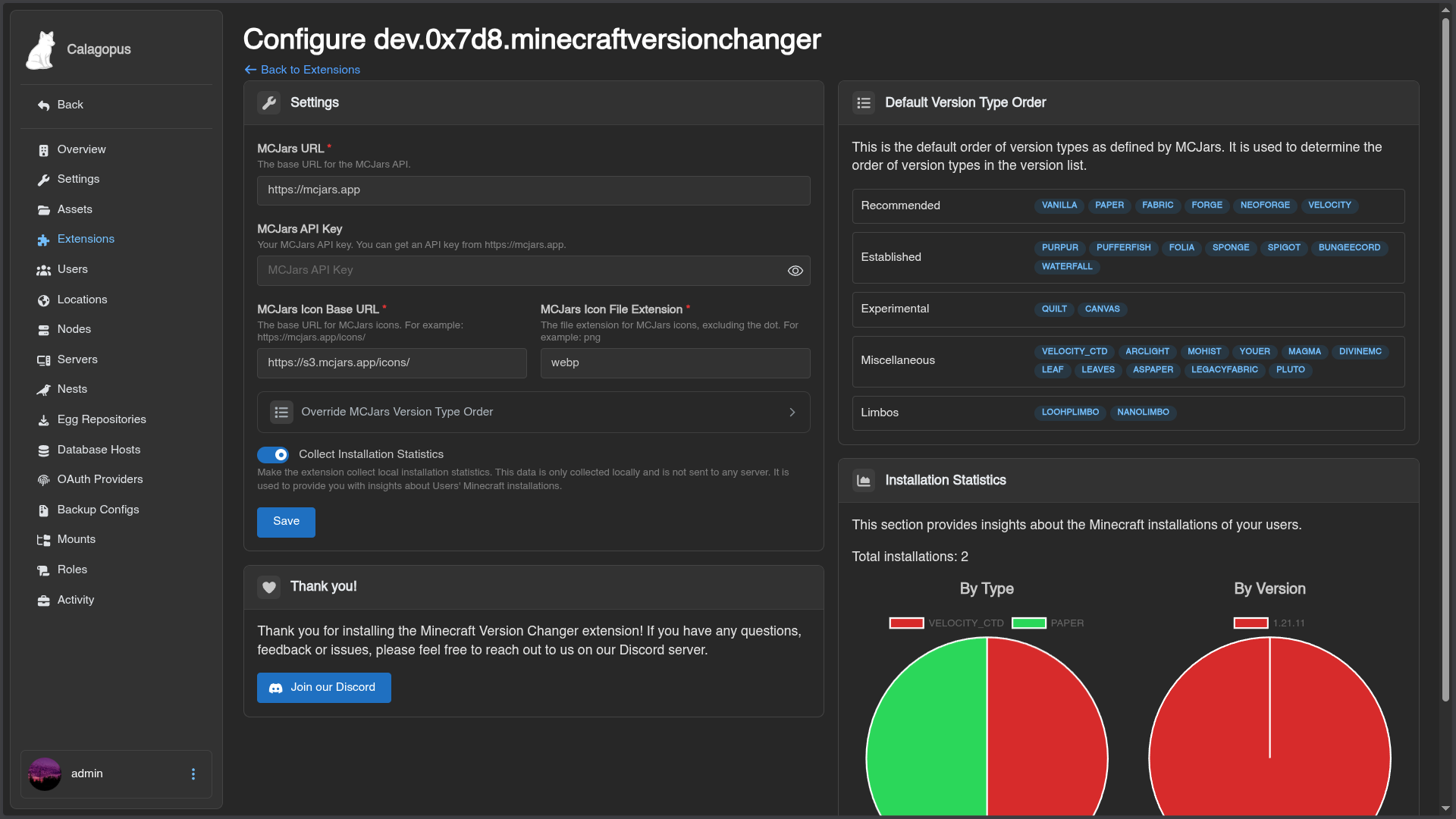Click the Locations globe icon
Viewport: 1456px width, 819px height.
click(x=43, y=300)
